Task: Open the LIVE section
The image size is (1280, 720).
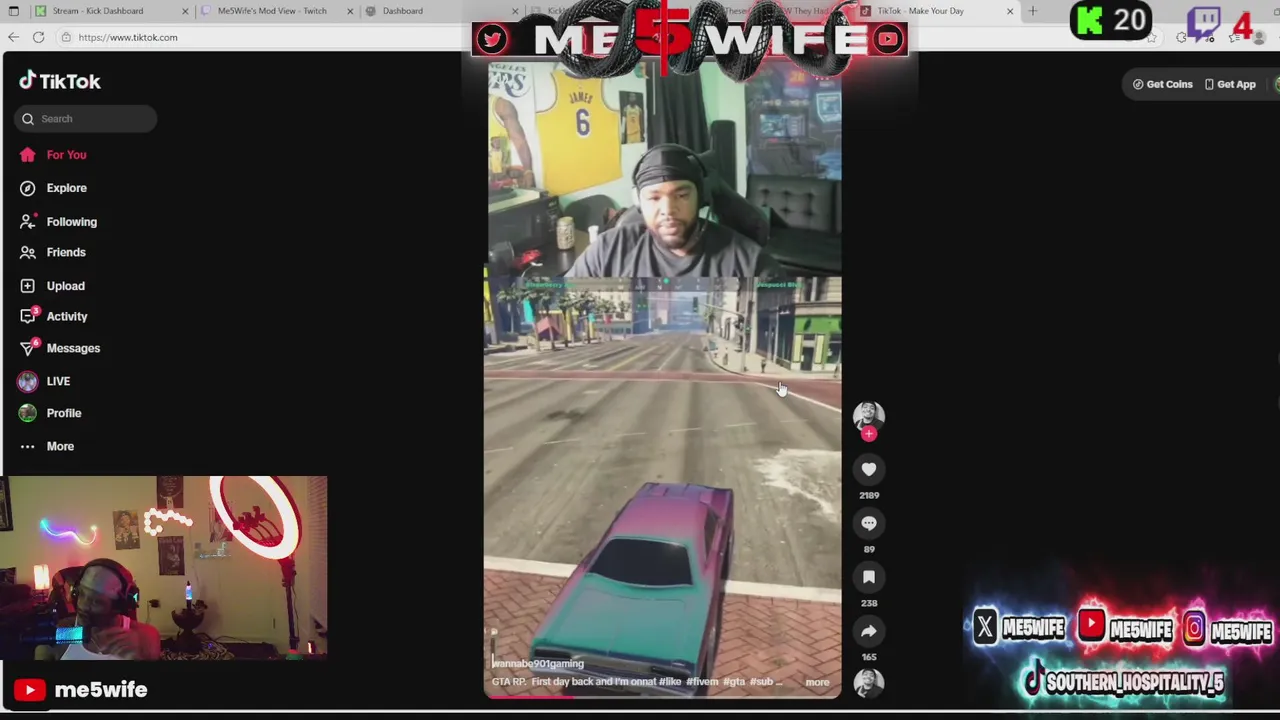Action: pyautogui.click(x=58, y=381)
